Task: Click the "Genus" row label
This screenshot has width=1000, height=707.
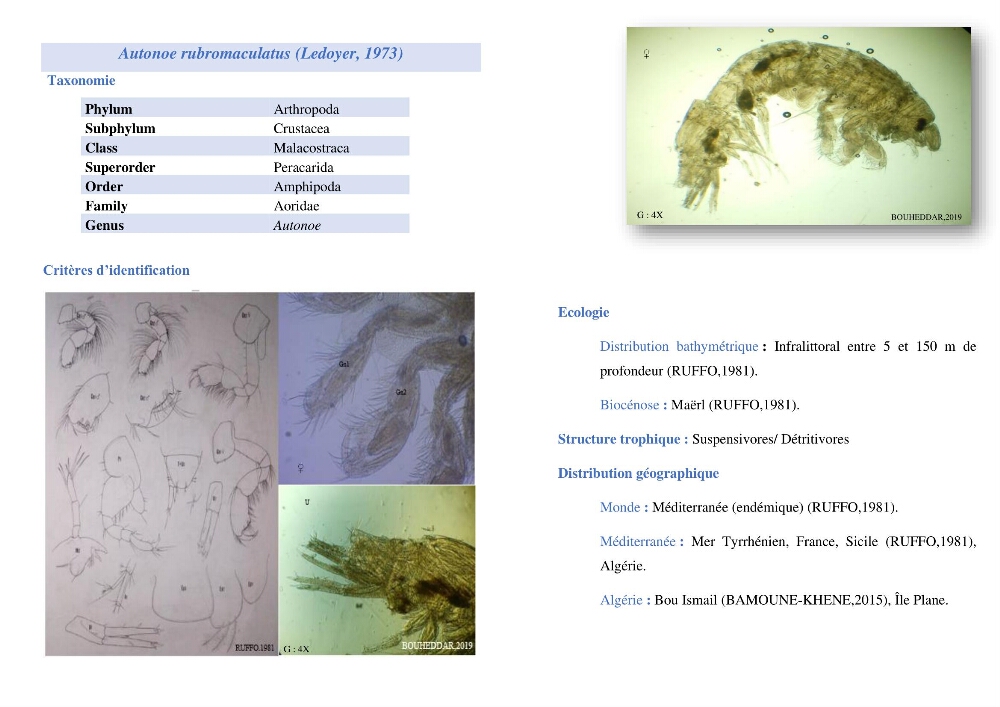Action: pyautogui.click(x=104, y=225)
